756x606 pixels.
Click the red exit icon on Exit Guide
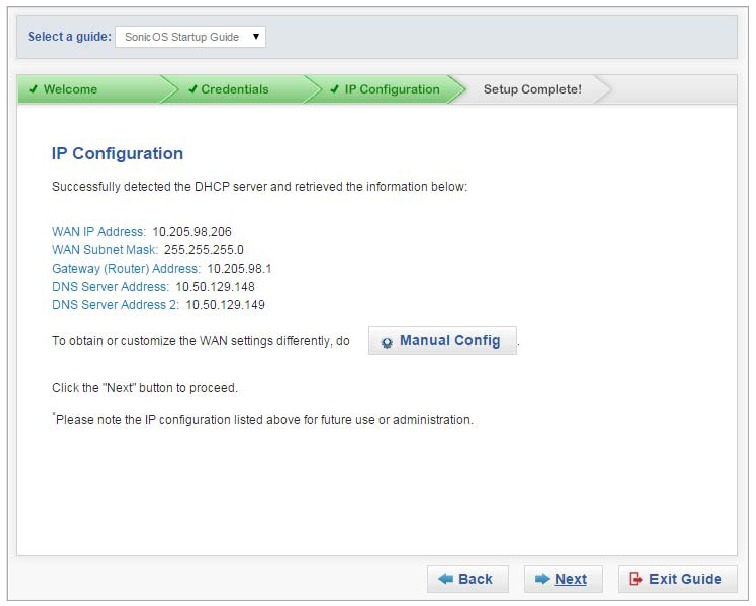coord(635,579)
